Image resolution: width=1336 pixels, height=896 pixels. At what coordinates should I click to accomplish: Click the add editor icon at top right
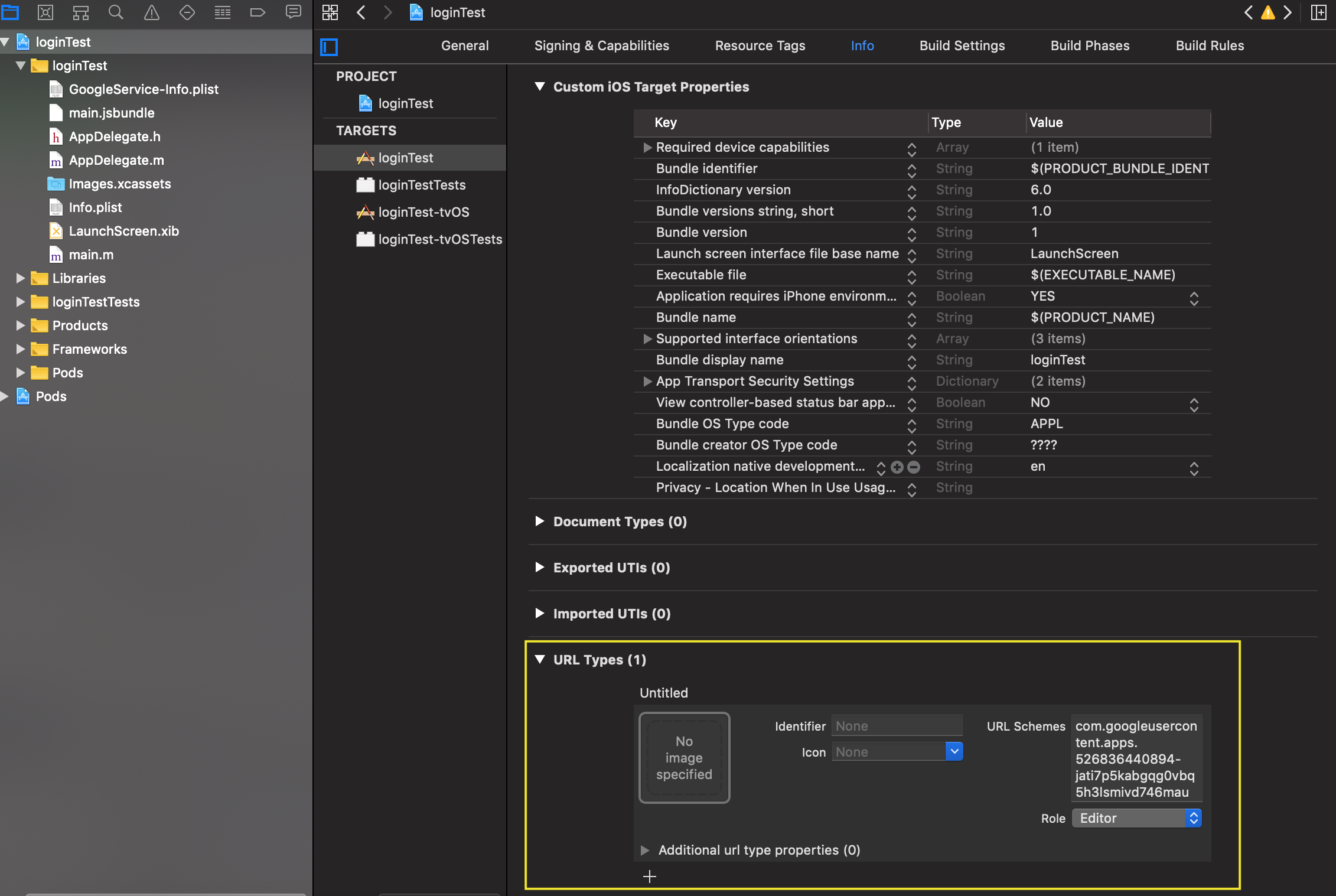pyautogui.click(x=1318, y=12)
